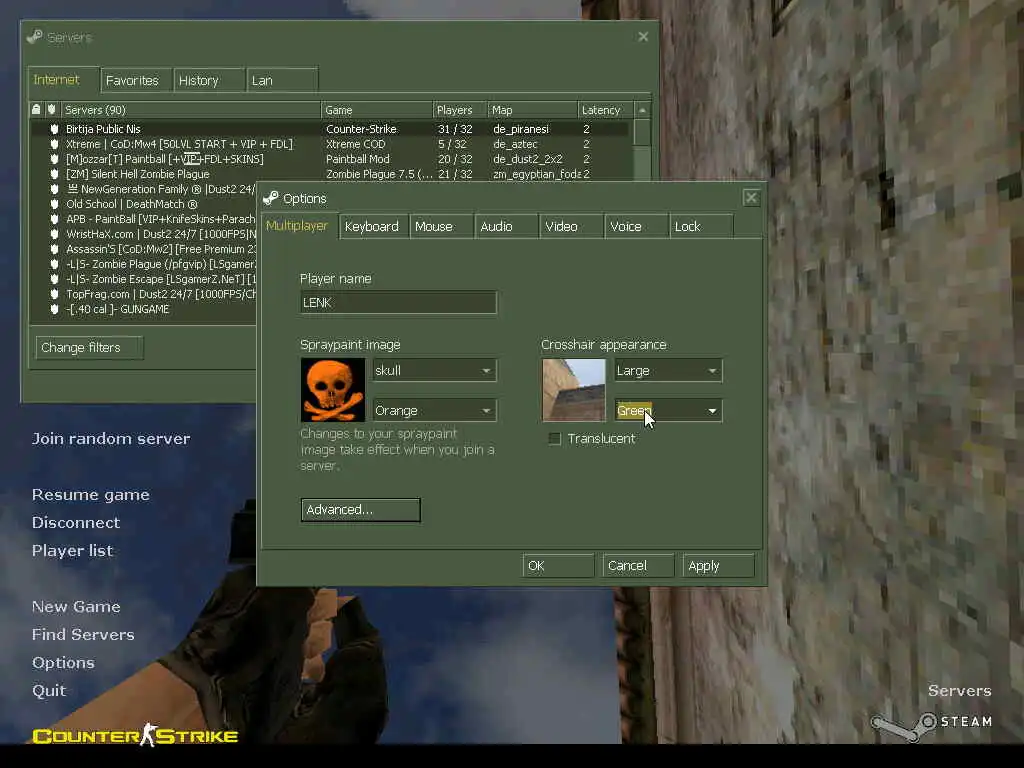The image size is (1024, 768).
Task: Toggle the Translucent crosshair checkbox
Action: click(x=554, y=439)
